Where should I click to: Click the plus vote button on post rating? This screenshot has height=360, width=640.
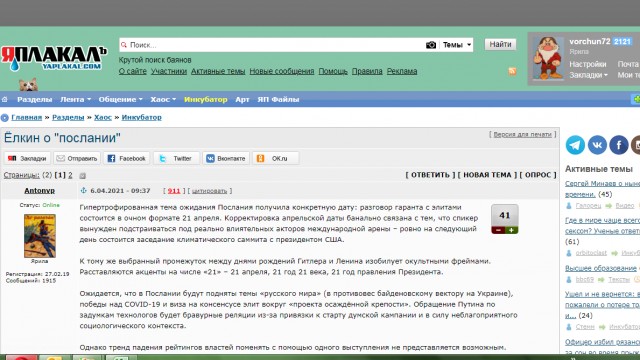coord(511,230)
